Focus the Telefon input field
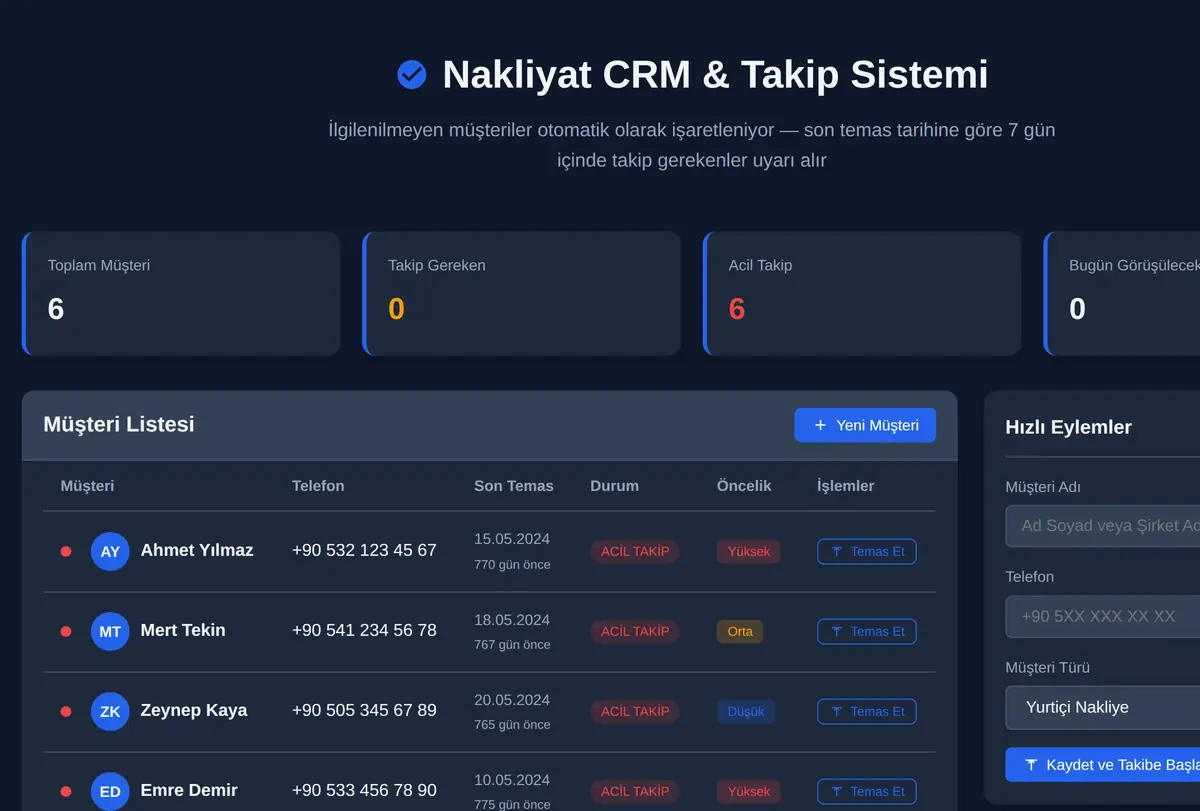 (1102, 616)
